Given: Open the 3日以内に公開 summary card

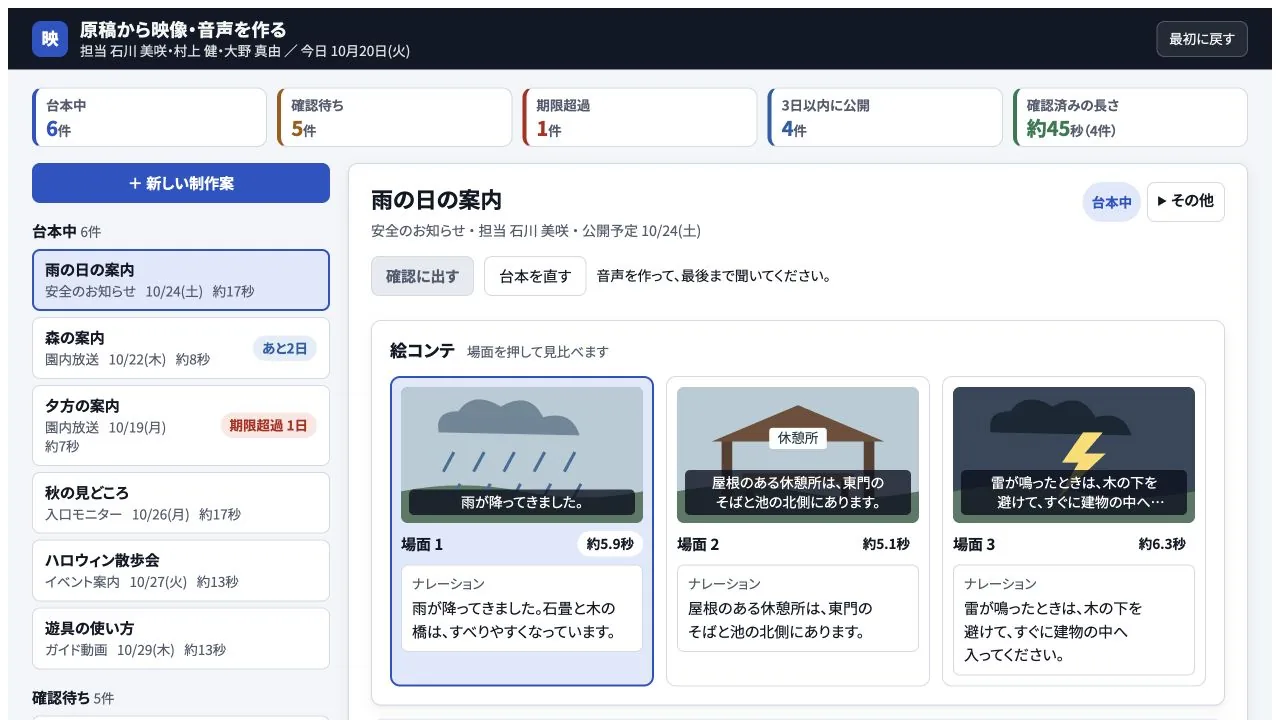Looking at the screenshot, I should [885, 117].
